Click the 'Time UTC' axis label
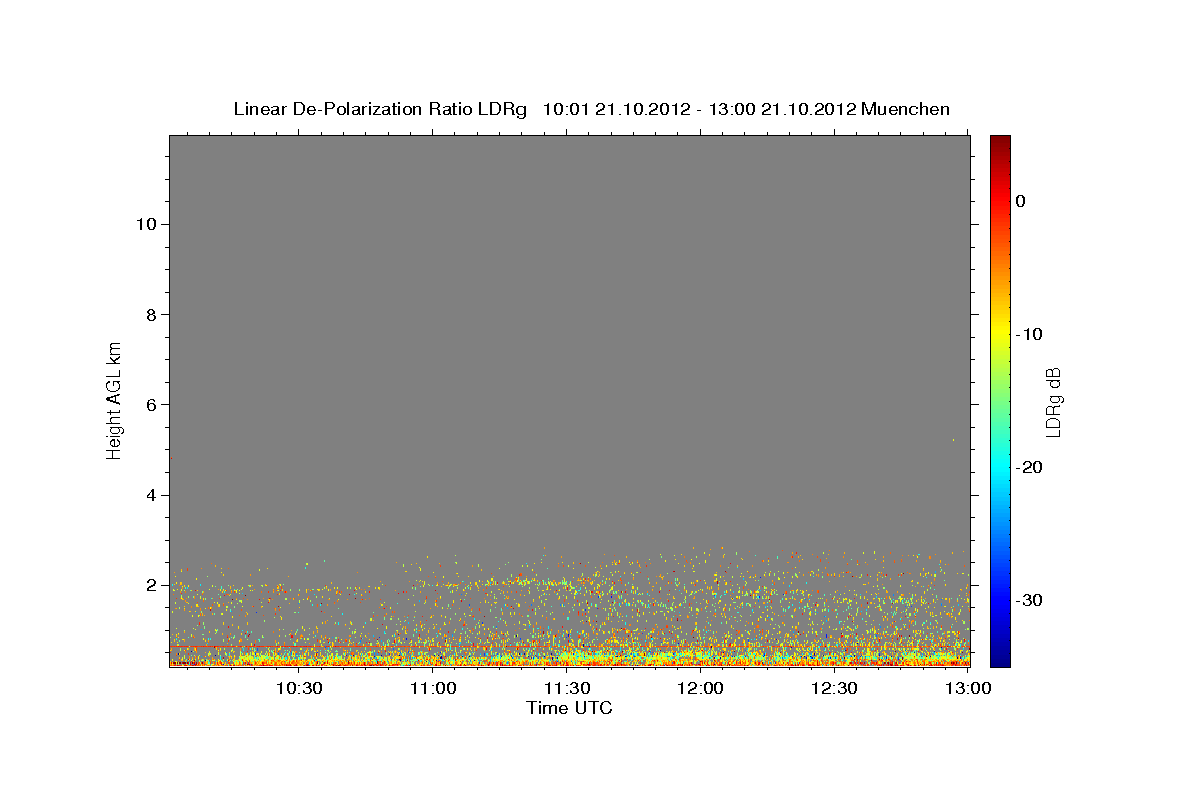 [x=569, y=708]
